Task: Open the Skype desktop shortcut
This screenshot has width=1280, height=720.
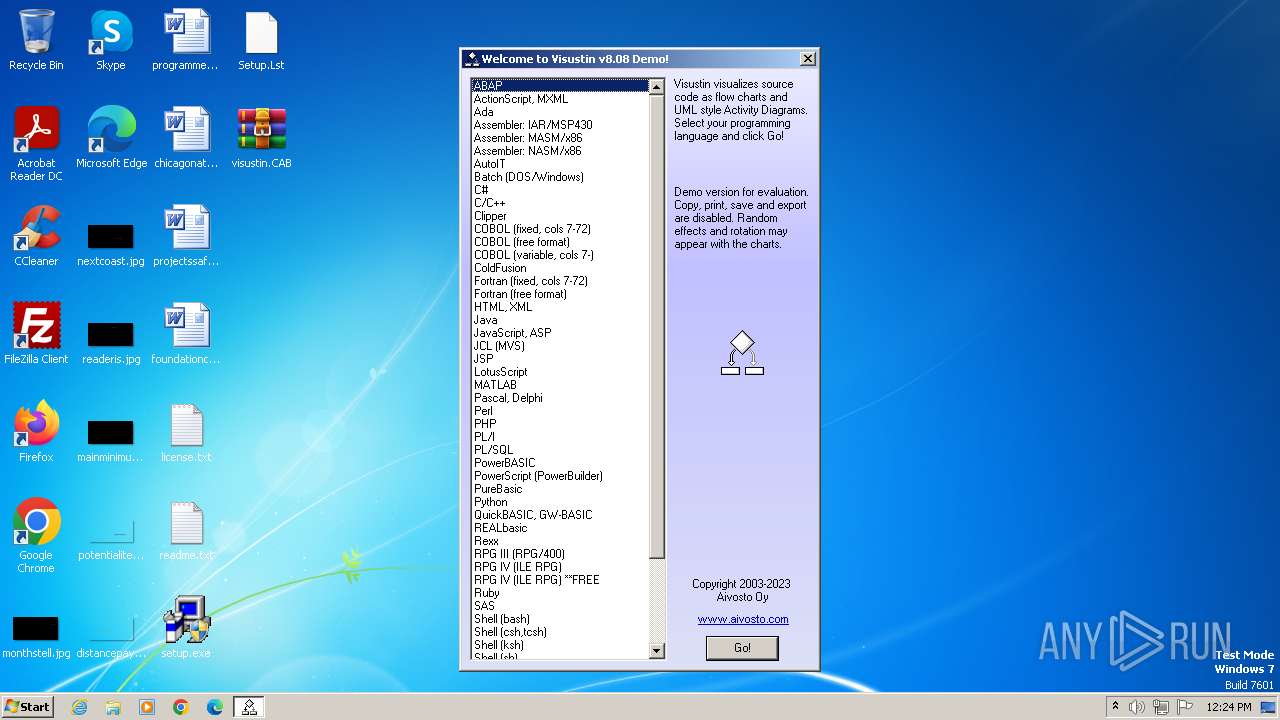Action: tap(111, 40)
